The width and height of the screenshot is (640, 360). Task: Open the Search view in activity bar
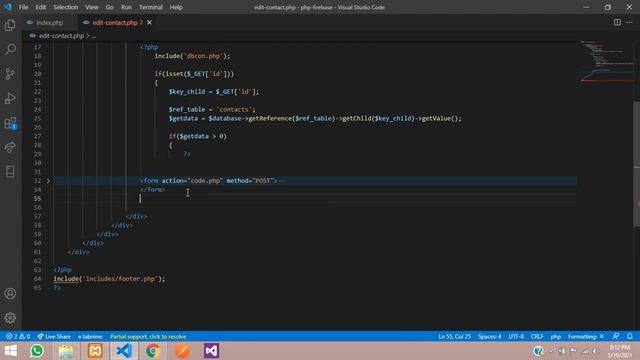pyautogui.click(x=10, y=49)
